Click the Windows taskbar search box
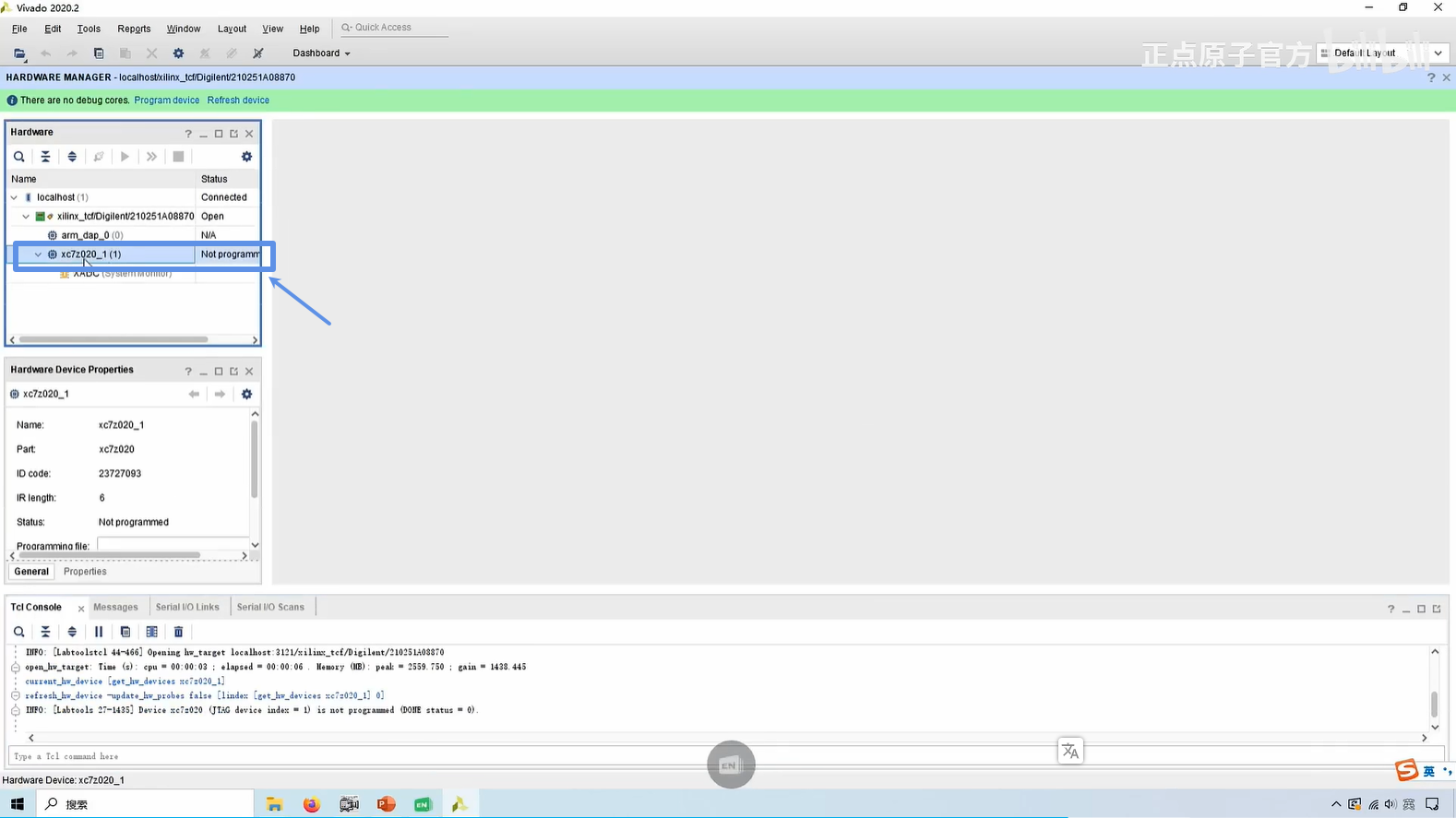This screenshot has width=1456, height=818. [x=145, y=804]
